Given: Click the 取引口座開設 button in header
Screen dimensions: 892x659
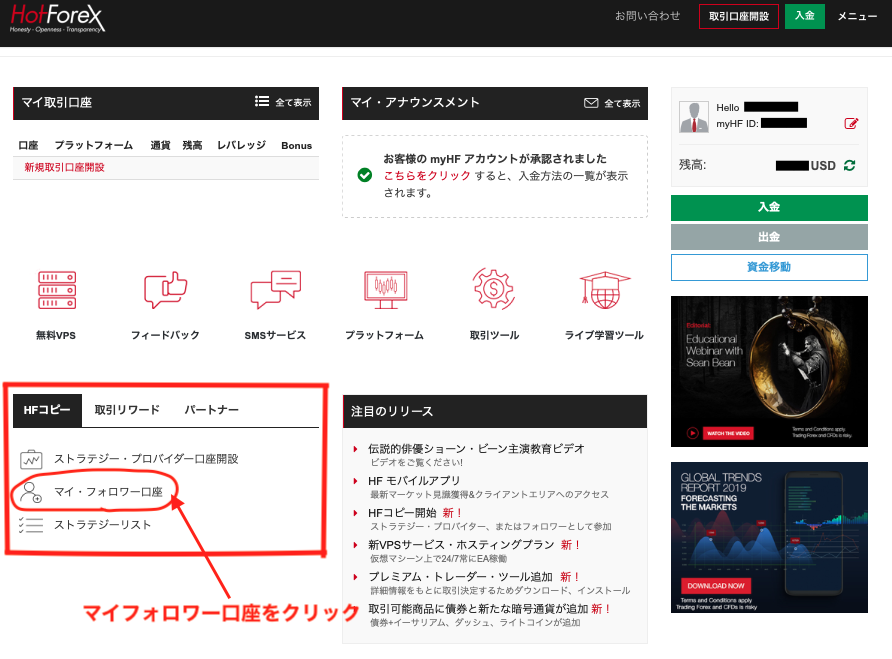Looking at the screenshot, I should (738, 16).
